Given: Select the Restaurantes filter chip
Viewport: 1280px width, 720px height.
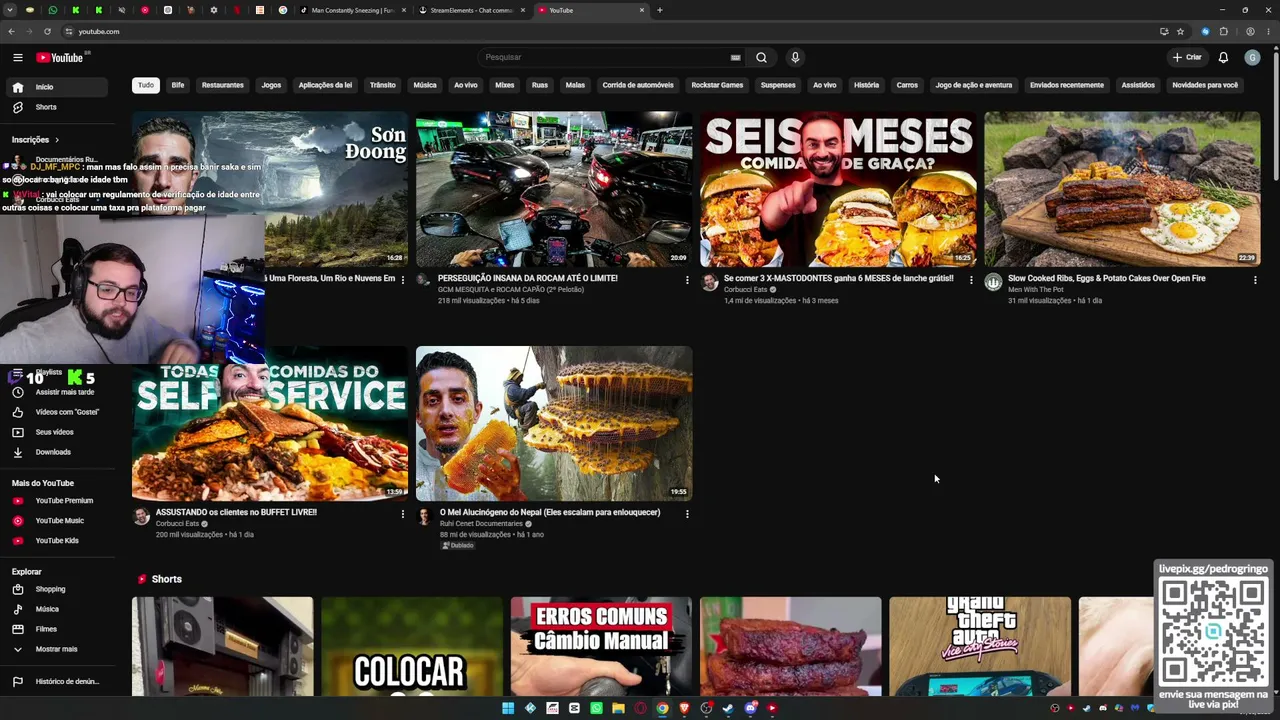Looking at the screenshot, I should coord(223,85).
